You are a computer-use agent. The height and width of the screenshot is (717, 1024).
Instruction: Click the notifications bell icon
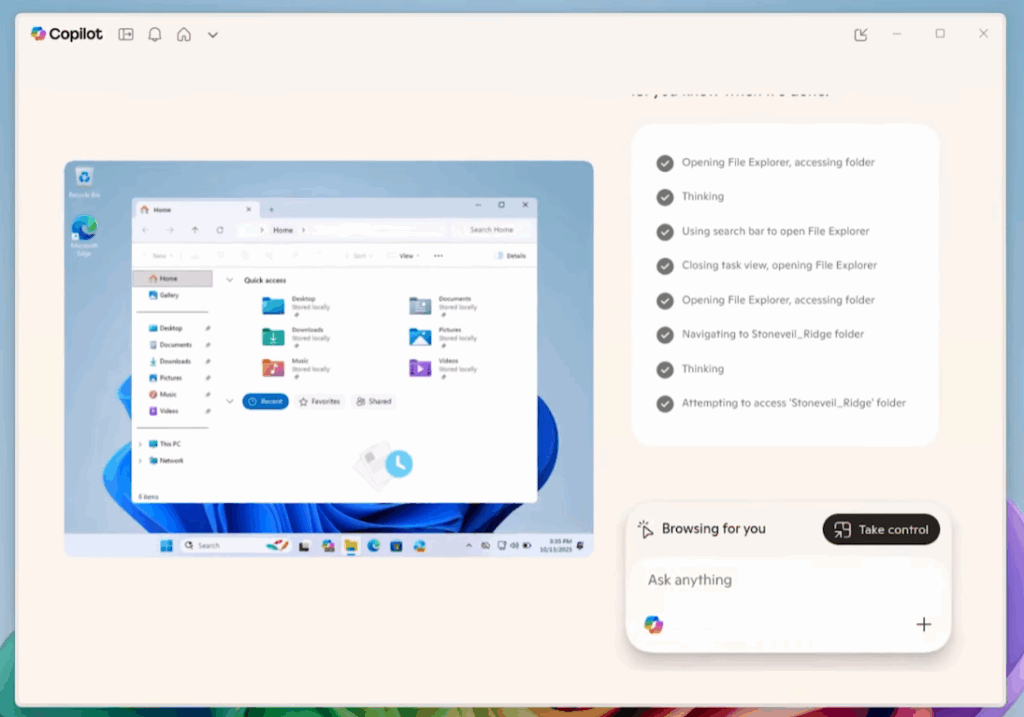pyautogui.click(x=155, y=34)
